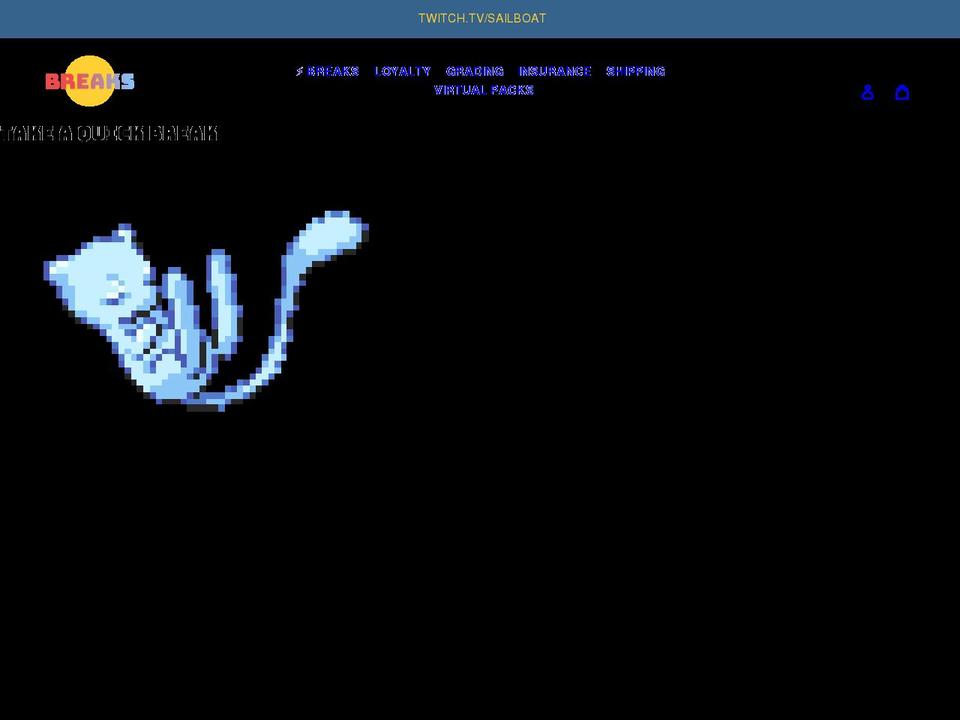Click the pixel Mew image

(206, 311)
